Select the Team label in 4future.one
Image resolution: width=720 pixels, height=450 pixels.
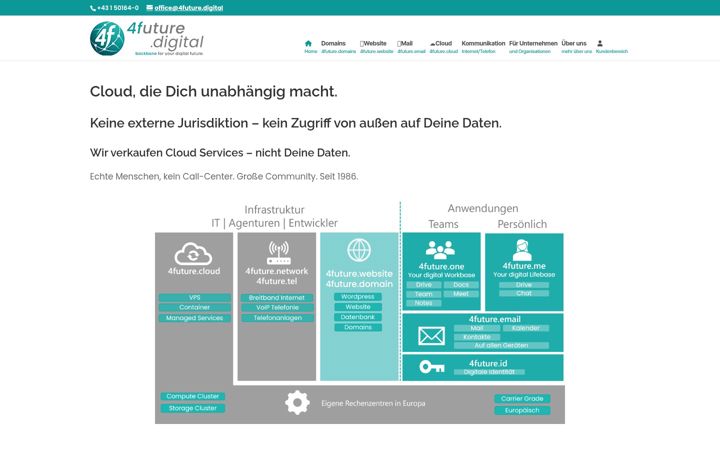click(x=423, y=294)
